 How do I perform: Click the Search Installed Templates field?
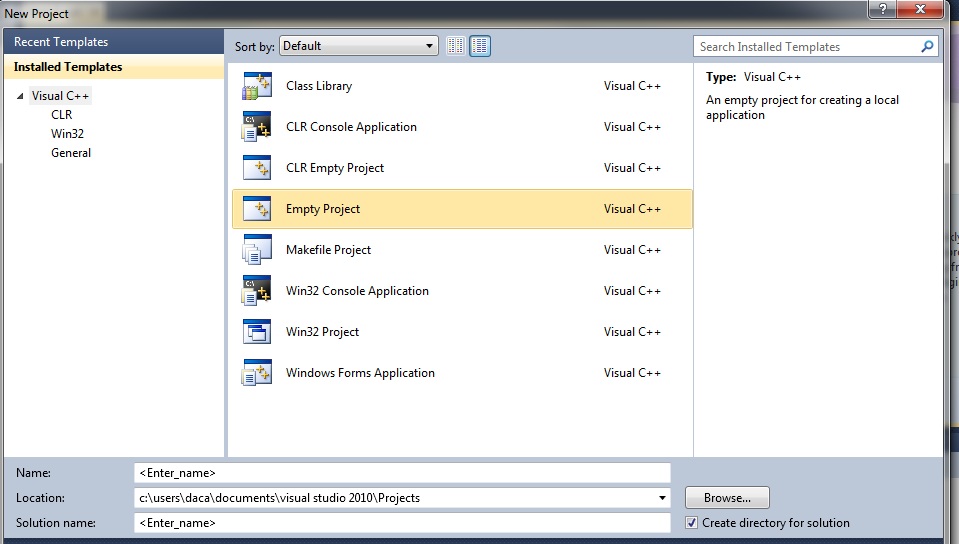pos(807,47)
